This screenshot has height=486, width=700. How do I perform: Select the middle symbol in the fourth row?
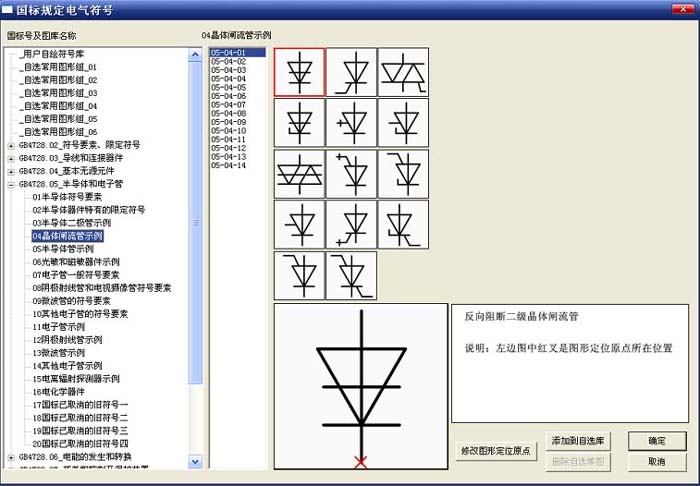click(x=351, y=225)
